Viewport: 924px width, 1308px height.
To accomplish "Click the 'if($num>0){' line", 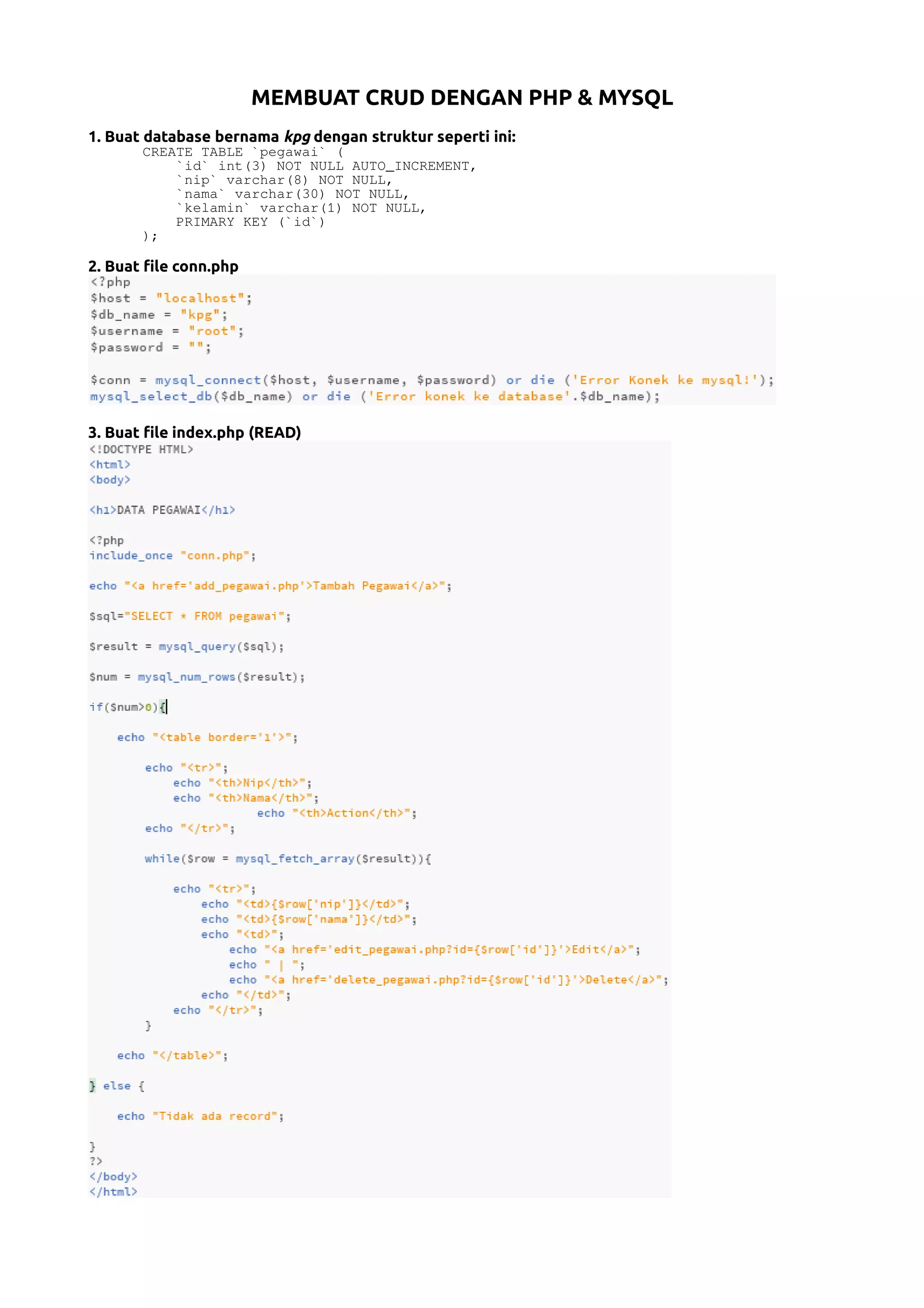I will [128, 707].
